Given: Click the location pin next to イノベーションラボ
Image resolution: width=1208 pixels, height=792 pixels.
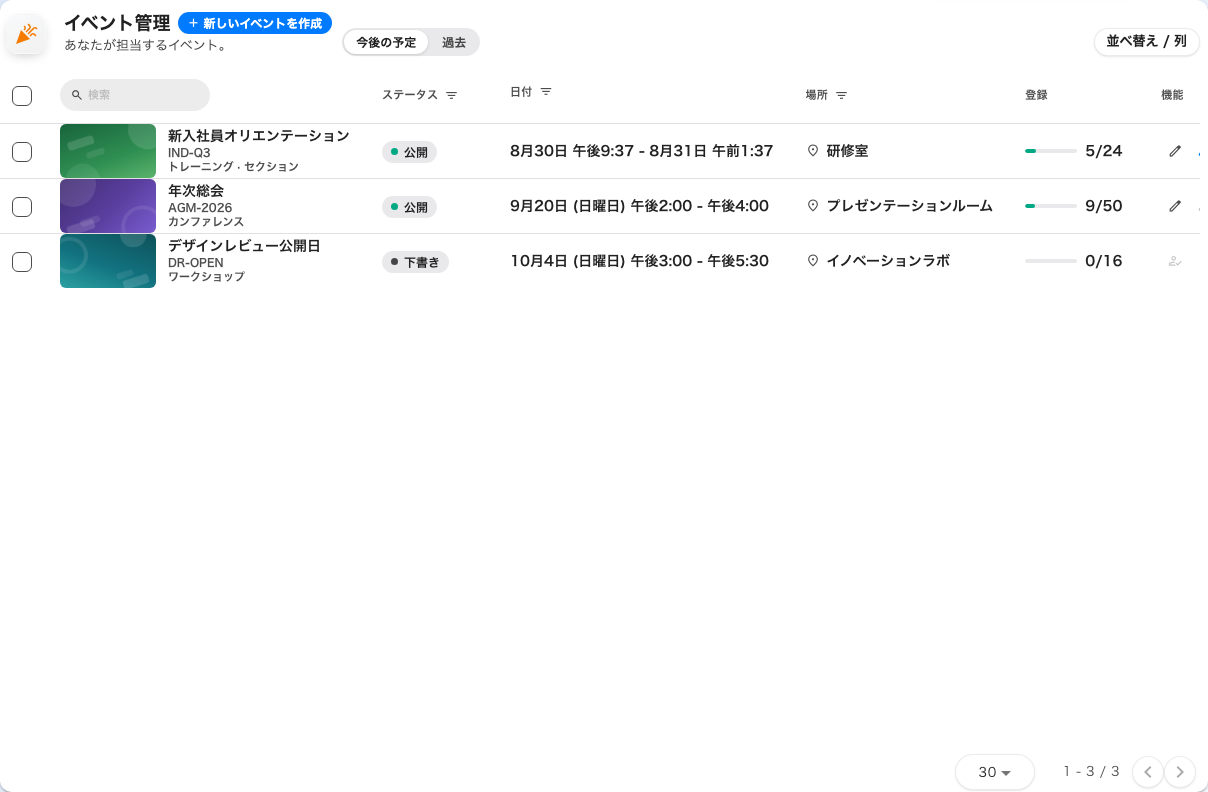Looking at the screenshot, I should coord(813,261).
